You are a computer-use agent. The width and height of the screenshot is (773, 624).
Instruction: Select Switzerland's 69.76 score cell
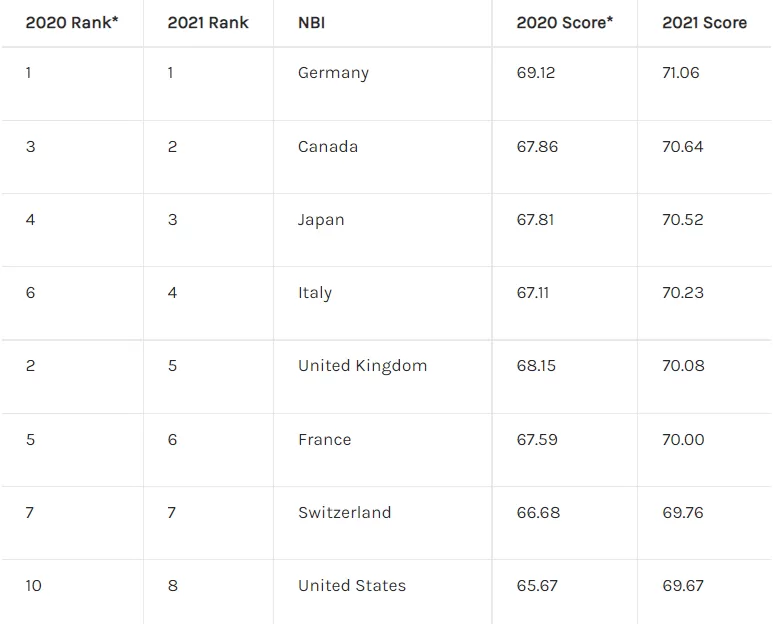point(683,513)
